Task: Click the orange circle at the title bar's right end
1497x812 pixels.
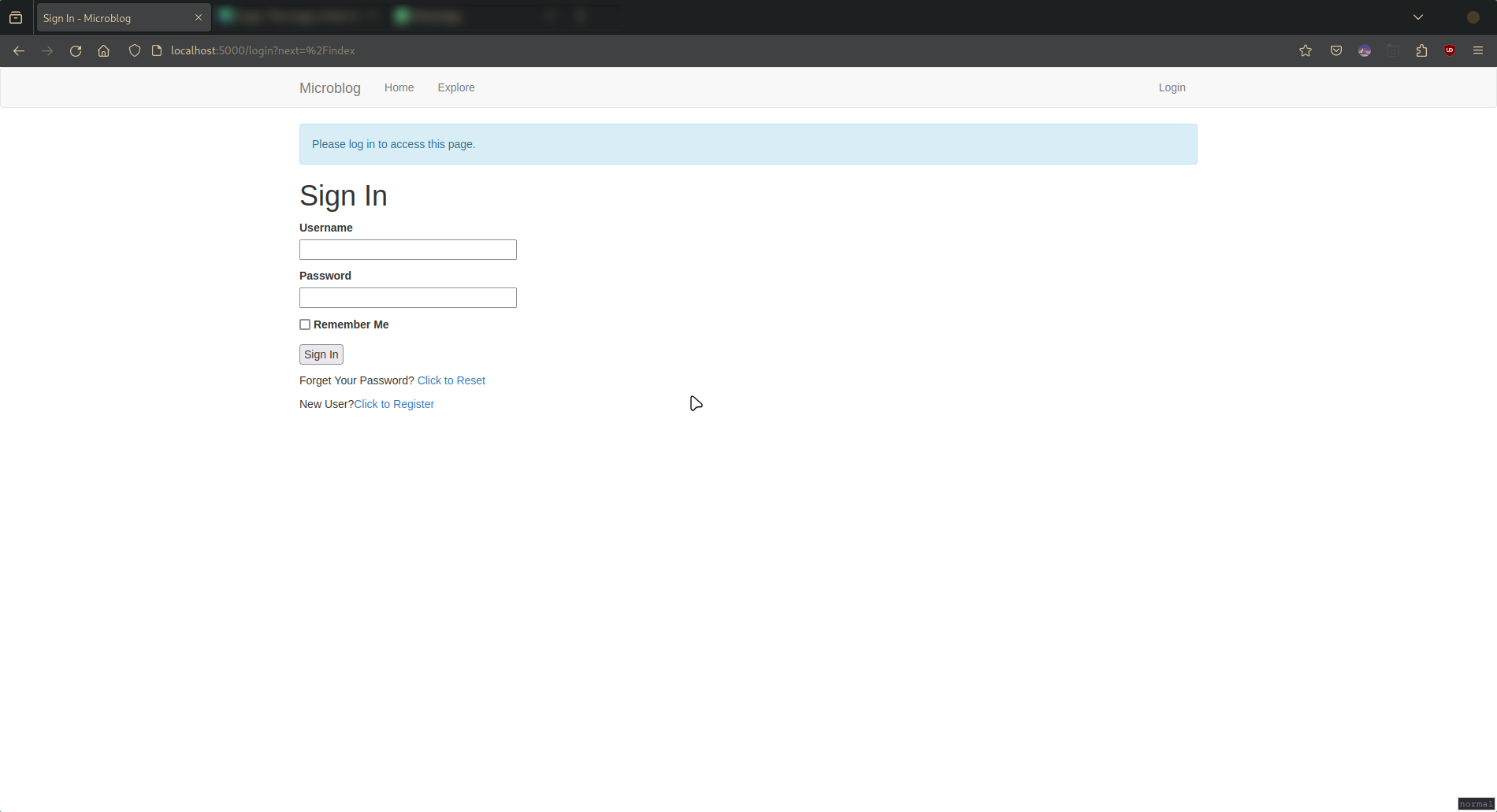Action: (1473, 17)
